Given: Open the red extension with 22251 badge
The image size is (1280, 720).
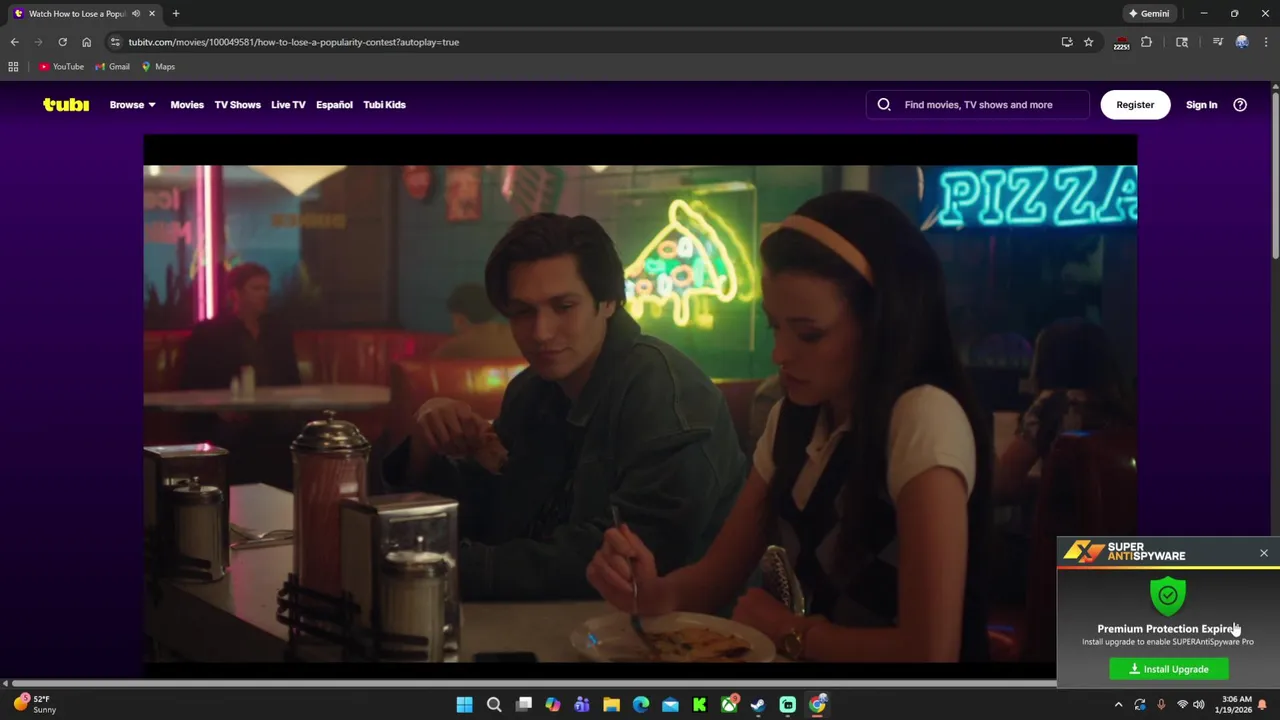Looking at the screenshot, I should point(1122,42).
